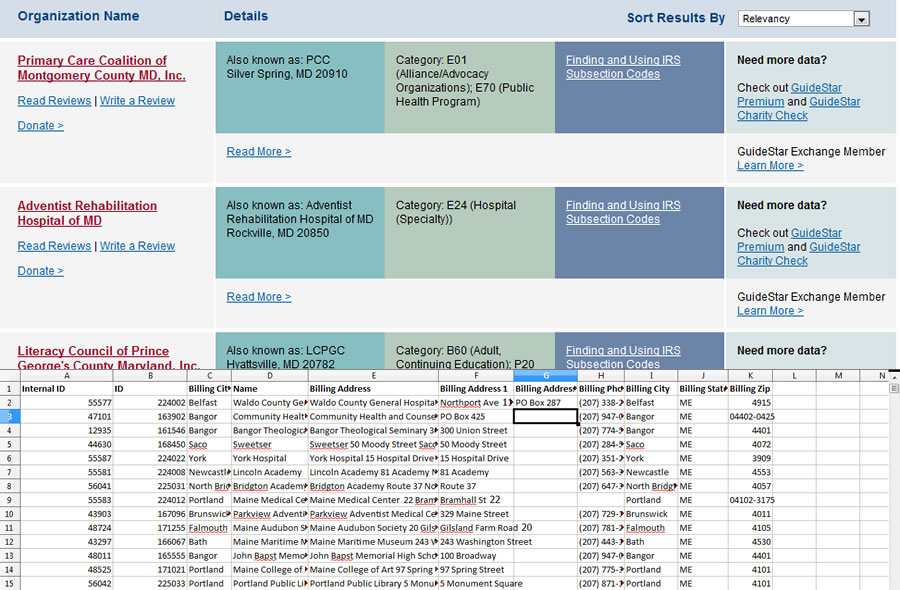
Task: Click Donate under Primary Care Coalition
Action: pos(40,126)
